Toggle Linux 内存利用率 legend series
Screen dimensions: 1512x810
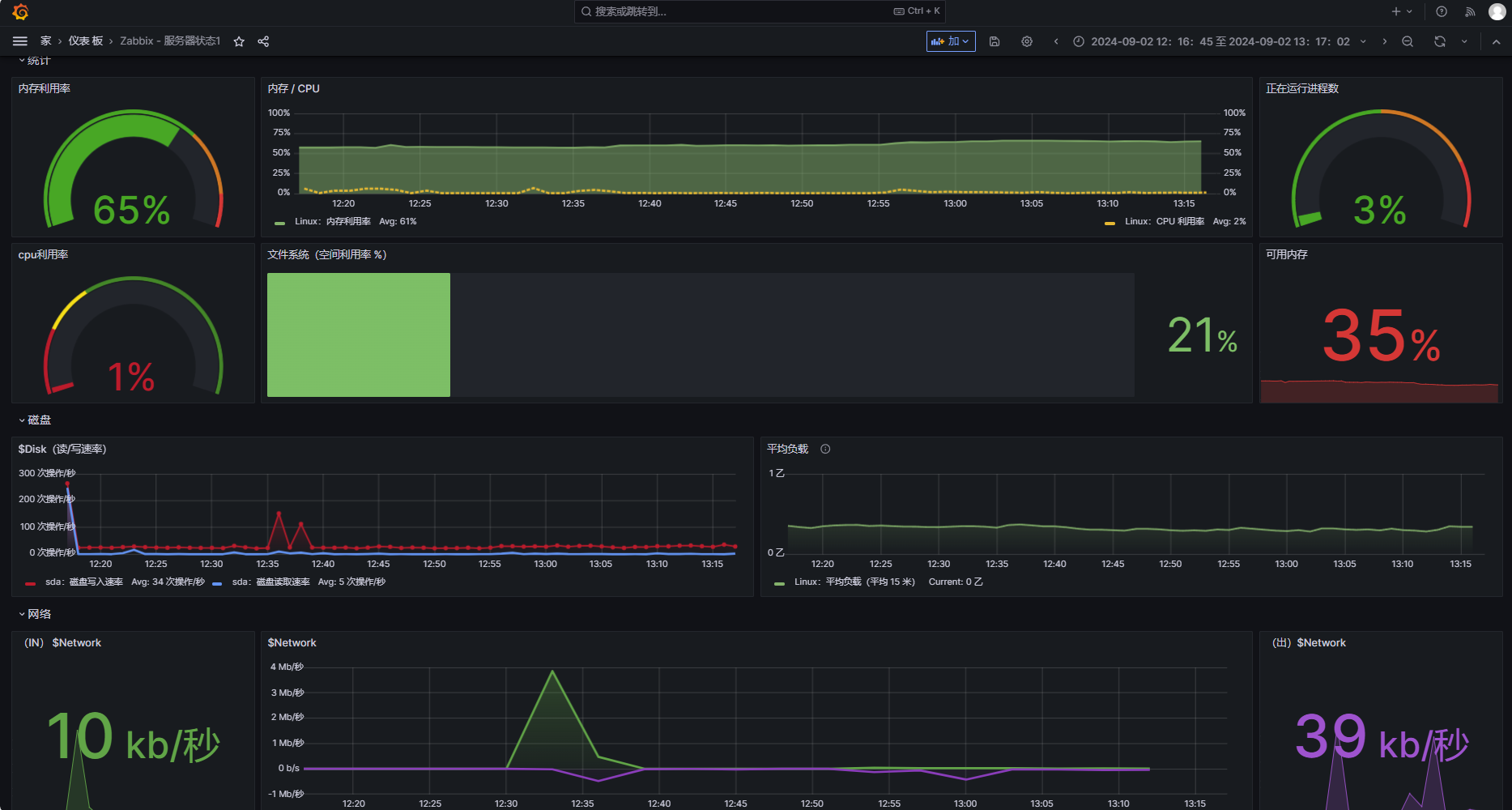[x=333, y=221]
